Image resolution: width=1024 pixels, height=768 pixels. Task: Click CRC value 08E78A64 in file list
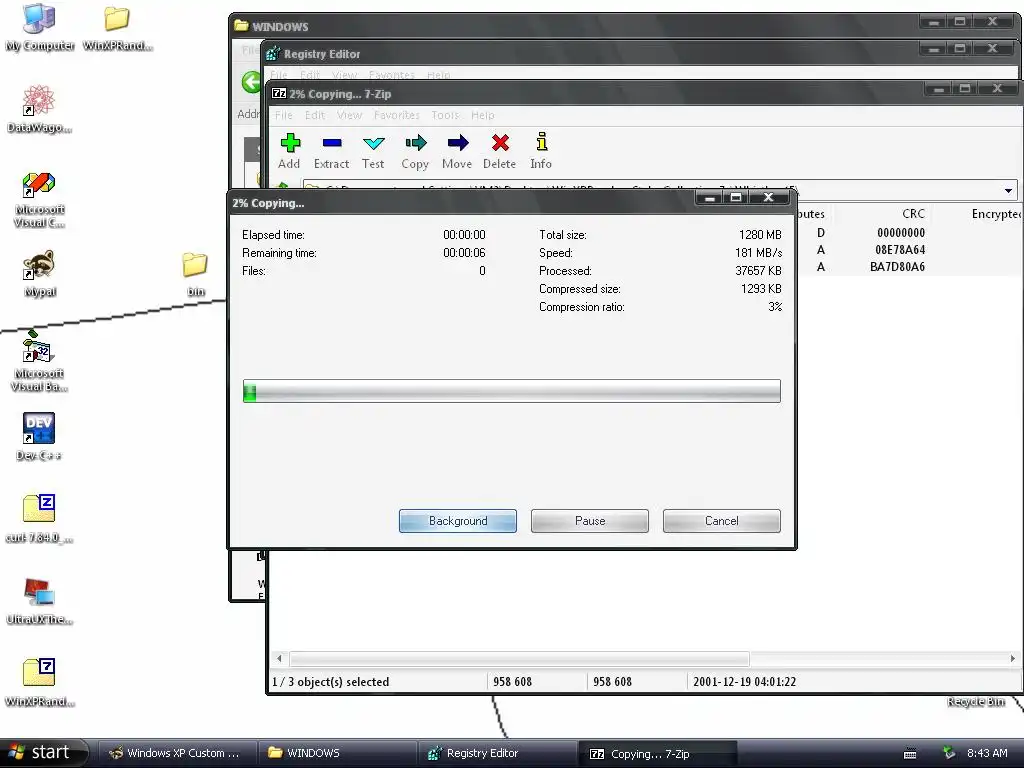(900, 249)
